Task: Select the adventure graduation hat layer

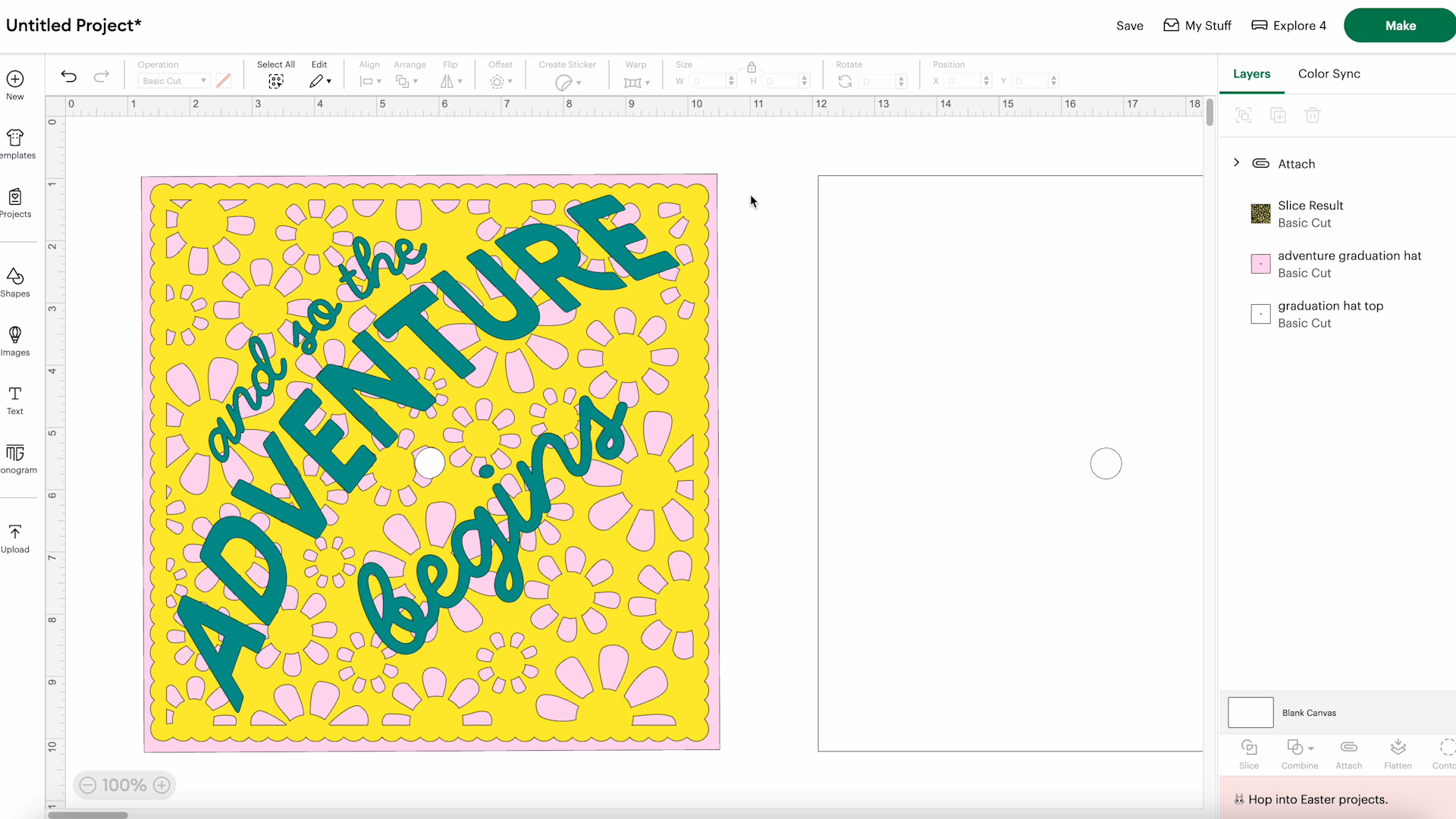Action: [x=1338, y=264]
